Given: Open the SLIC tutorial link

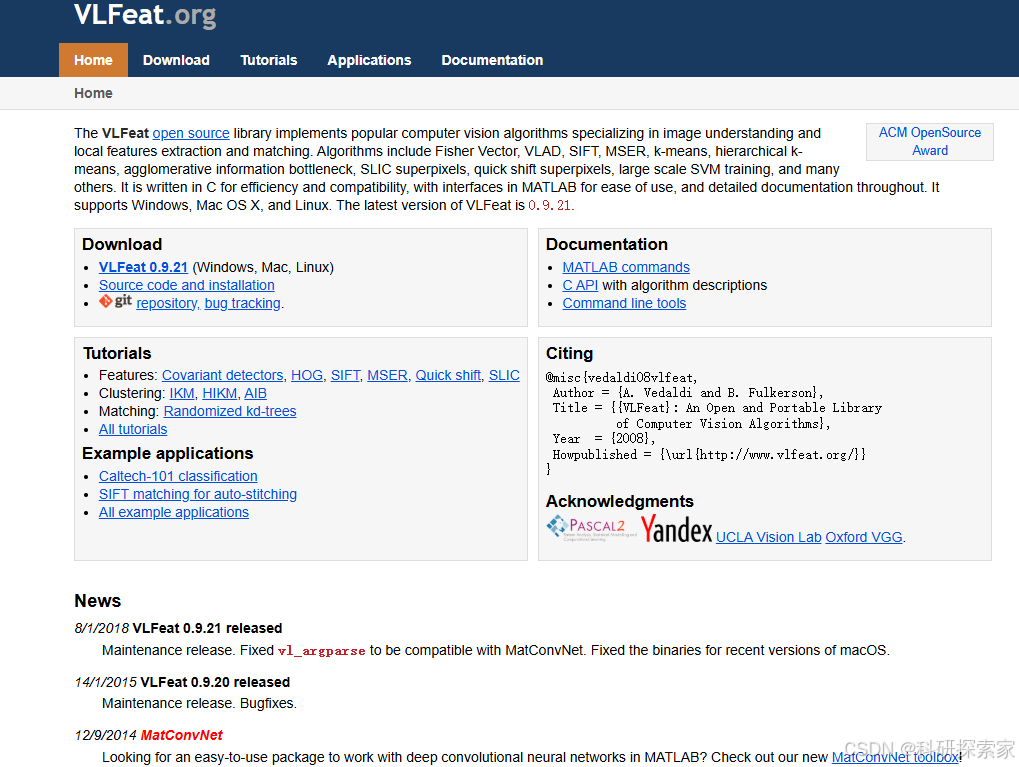Looking at the screenshot, I should (504, 375).
